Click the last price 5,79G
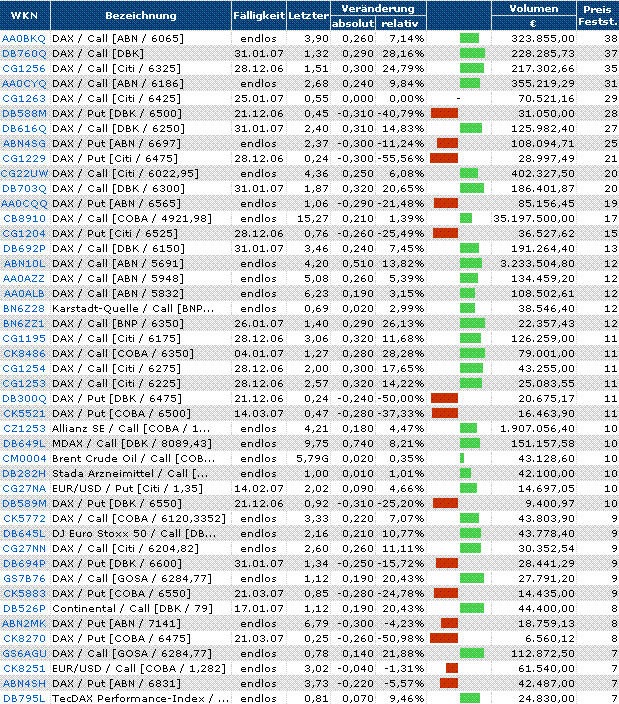 (312, 458)
